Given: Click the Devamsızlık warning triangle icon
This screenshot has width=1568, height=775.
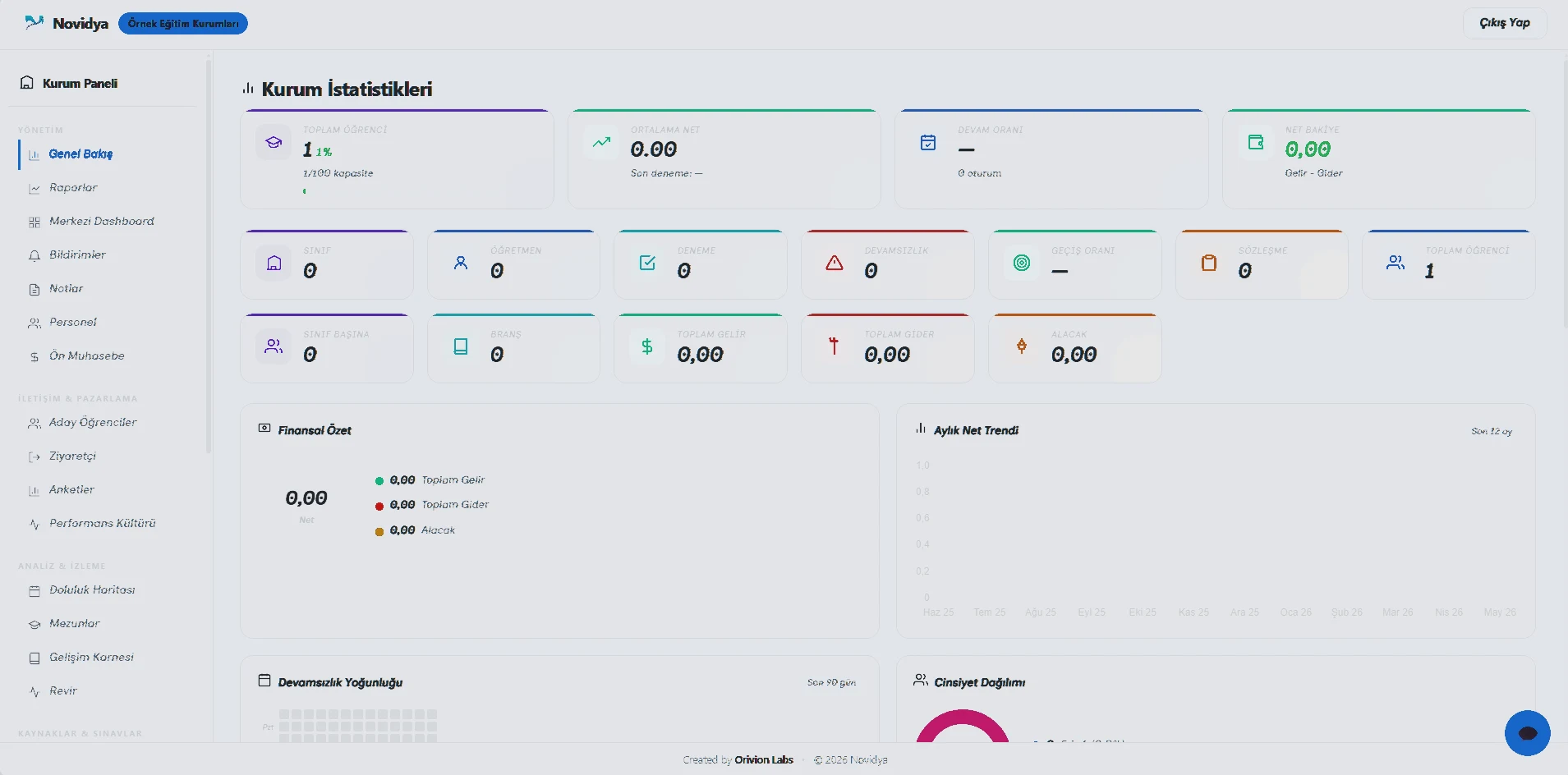Looking at the screenshot, I should click(x=835, y=263).
